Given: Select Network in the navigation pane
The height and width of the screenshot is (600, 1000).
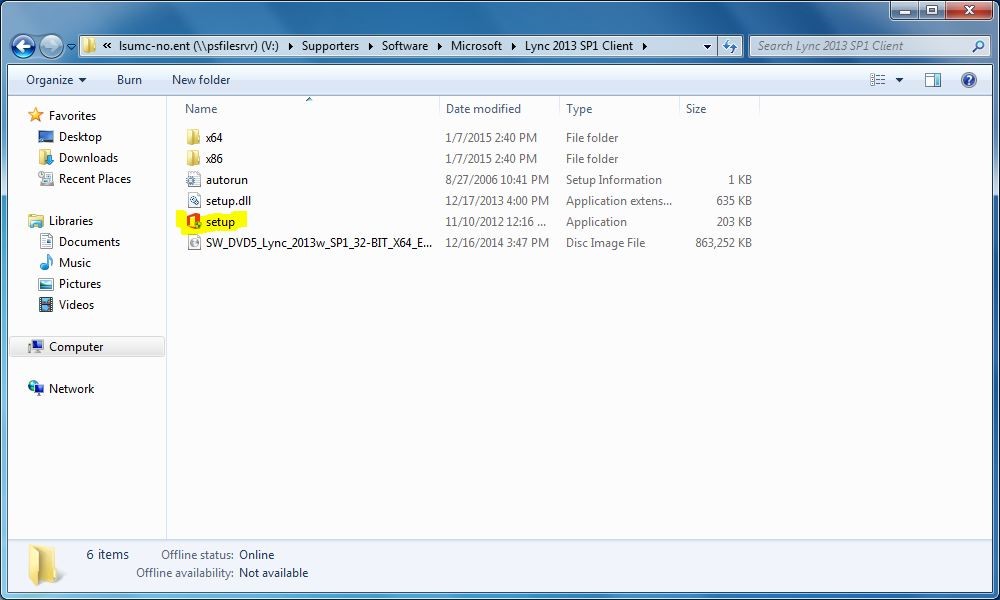Looking at the screenshot, I should (x=71, y=389).
